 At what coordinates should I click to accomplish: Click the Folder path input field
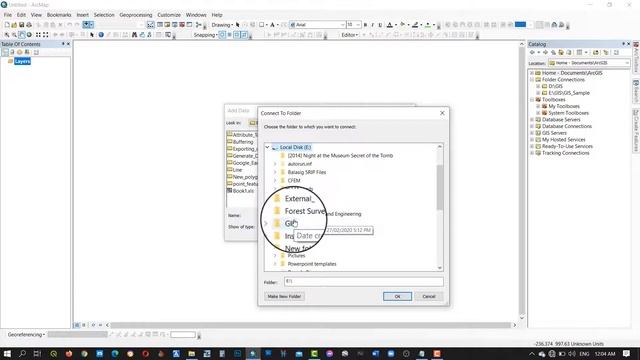(363, 281)
